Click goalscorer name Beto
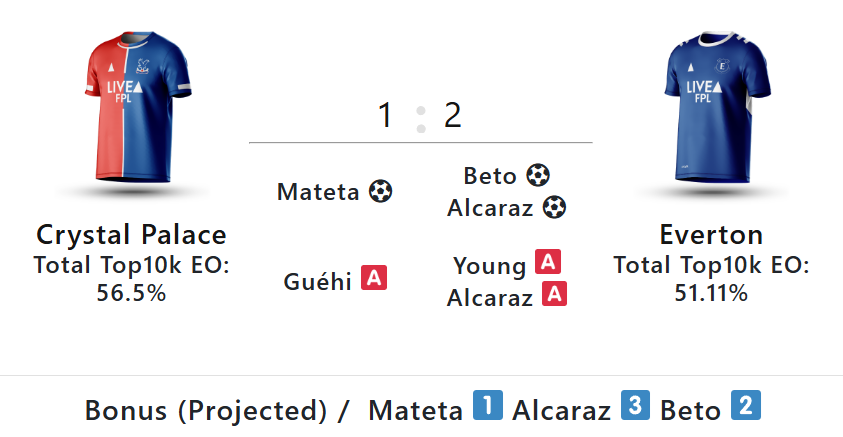This screenshot has height=437, width=843. 490,176
